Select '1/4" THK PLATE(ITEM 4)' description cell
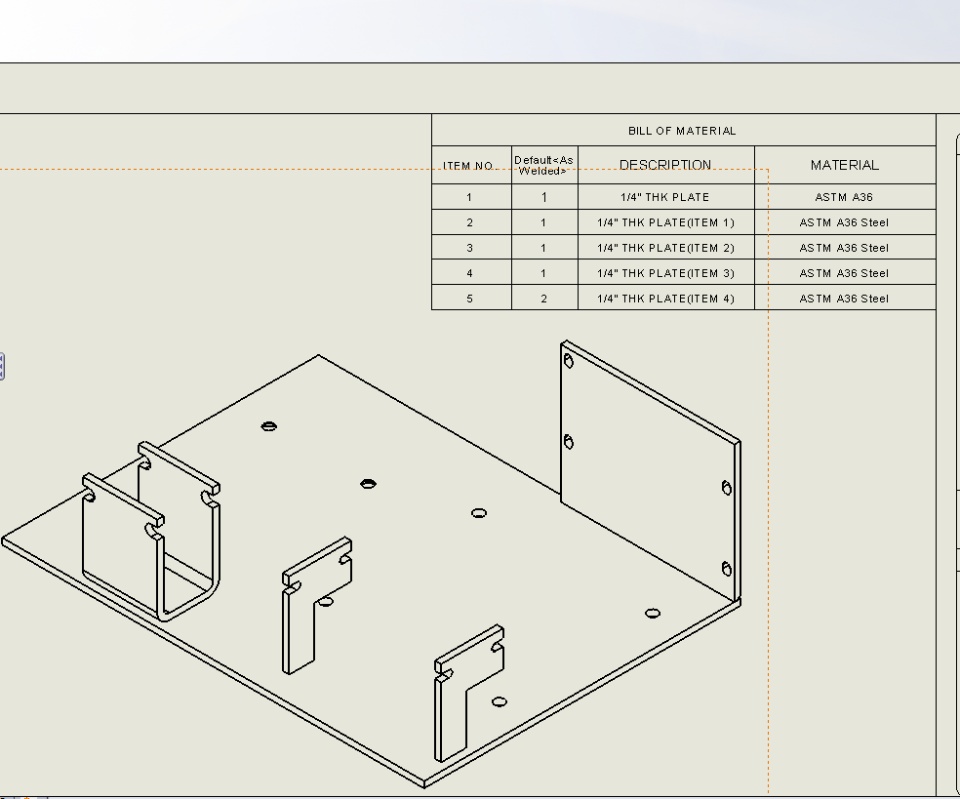The width and height of the screenshot is (960, 799). click(666, 298)
